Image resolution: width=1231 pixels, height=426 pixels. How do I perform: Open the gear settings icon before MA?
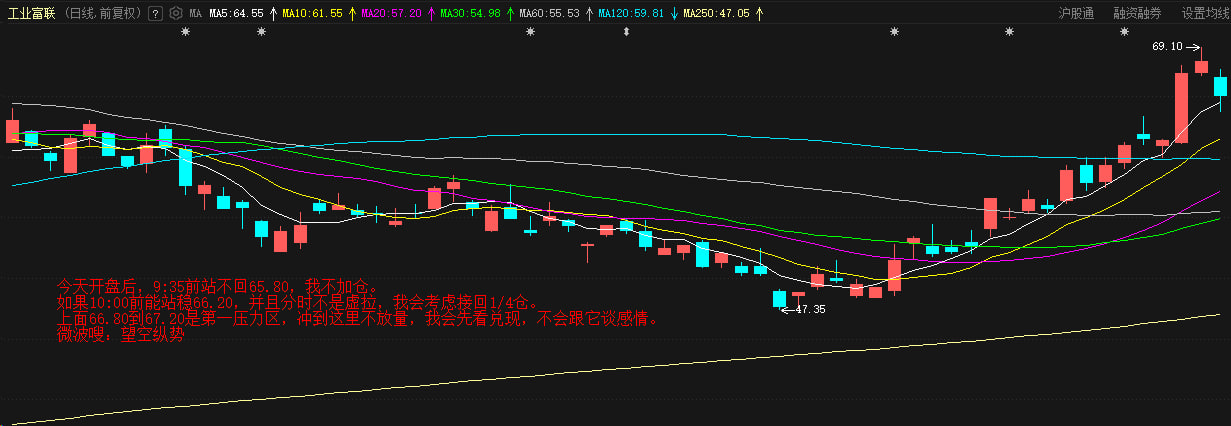(x=176, y=14)
